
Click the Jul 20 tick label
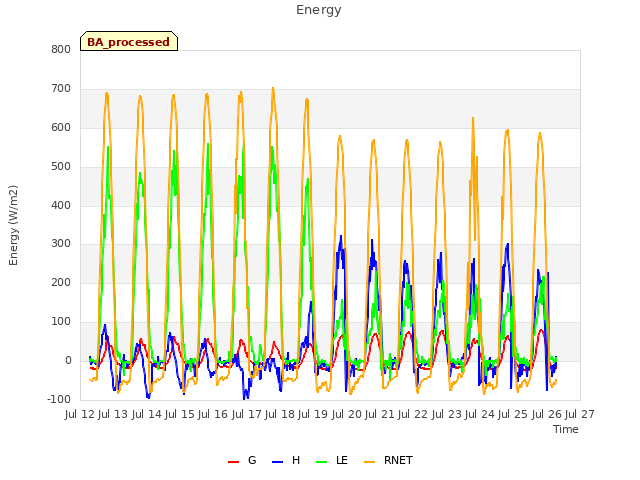click(347, 414)
